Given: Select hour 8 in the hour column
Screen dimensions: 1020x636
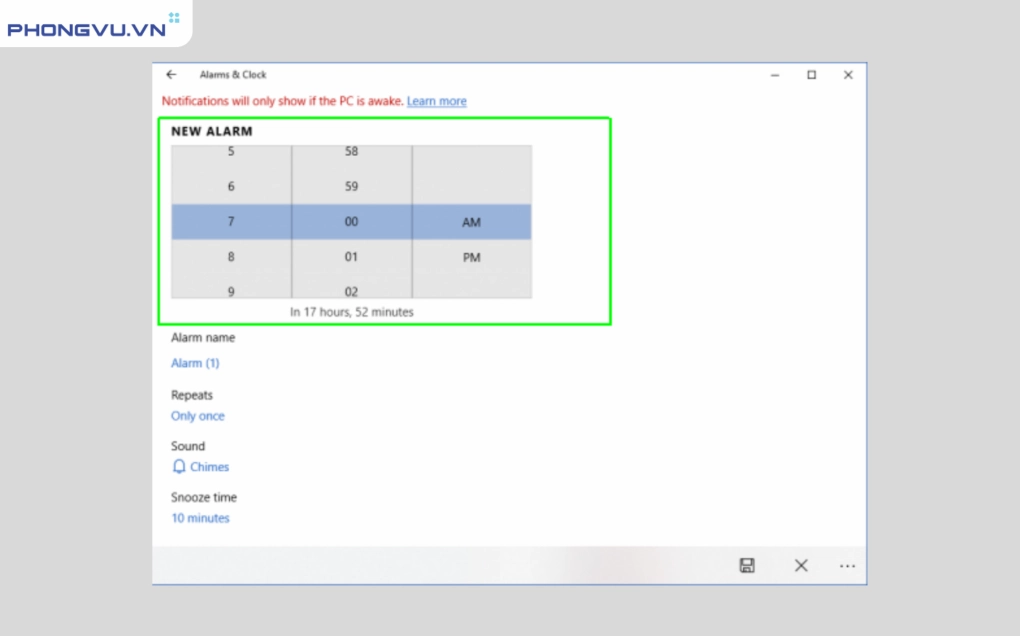Looking at the screenshot, I should point(231,257).
